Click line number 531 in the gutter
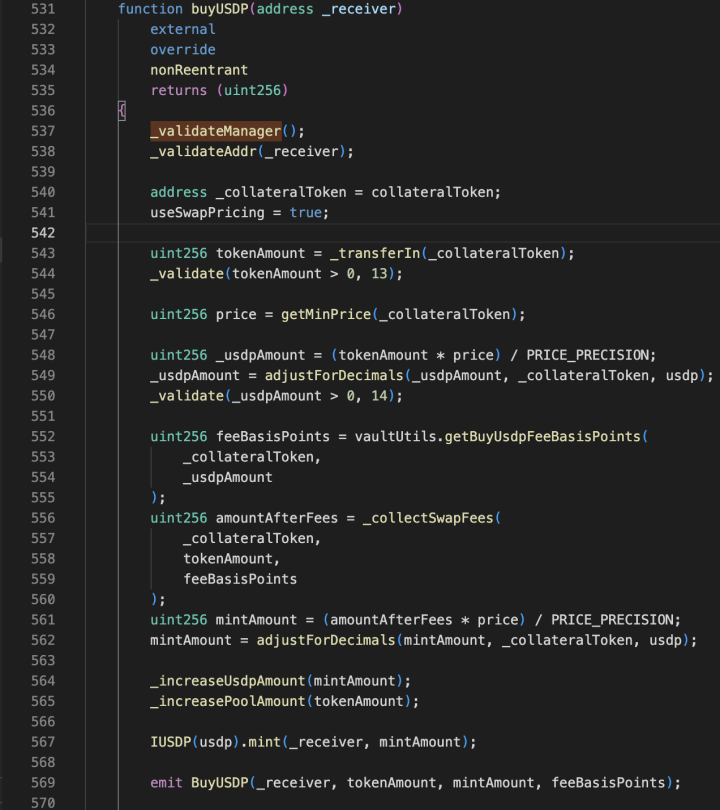Viewport: 720px width, 810px height. pos(43,9)
